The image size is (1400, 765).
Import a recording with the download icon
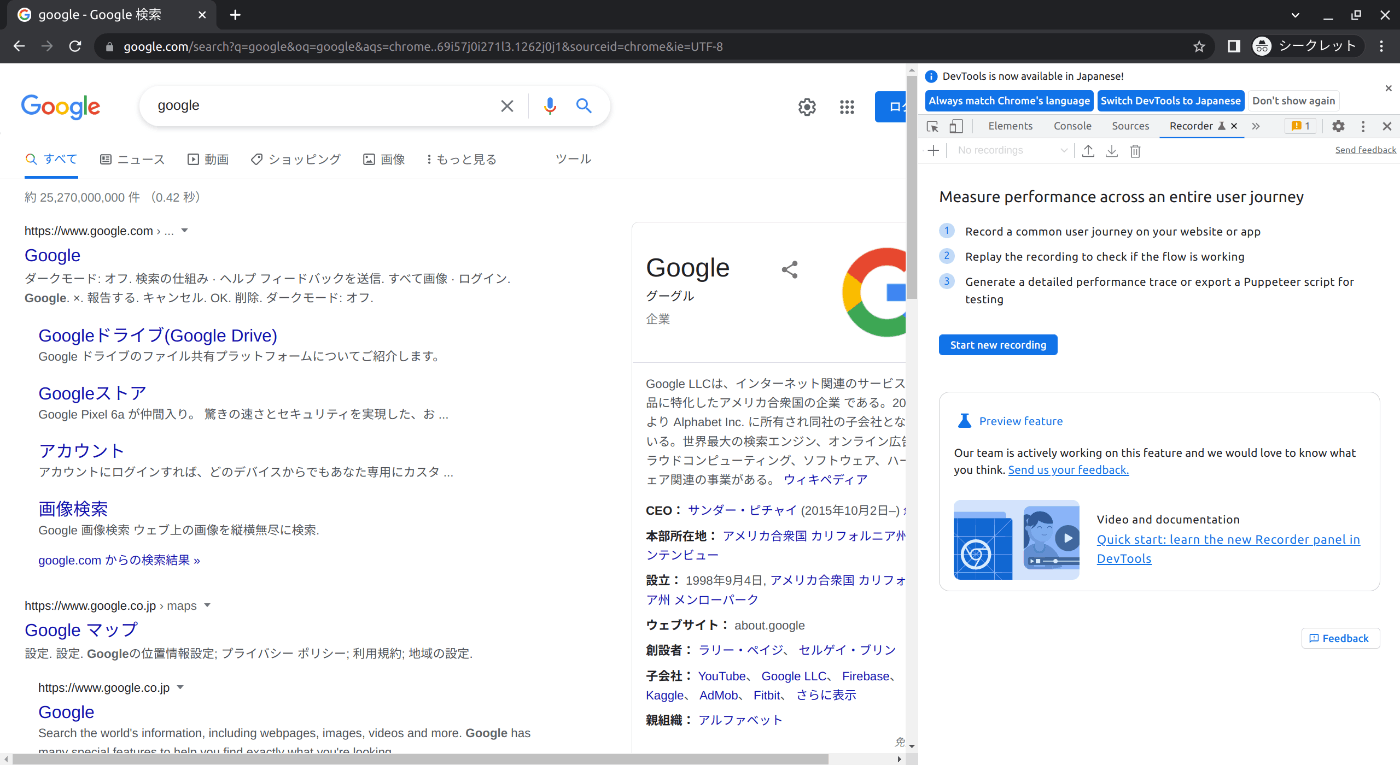(x=1111, y=150)
